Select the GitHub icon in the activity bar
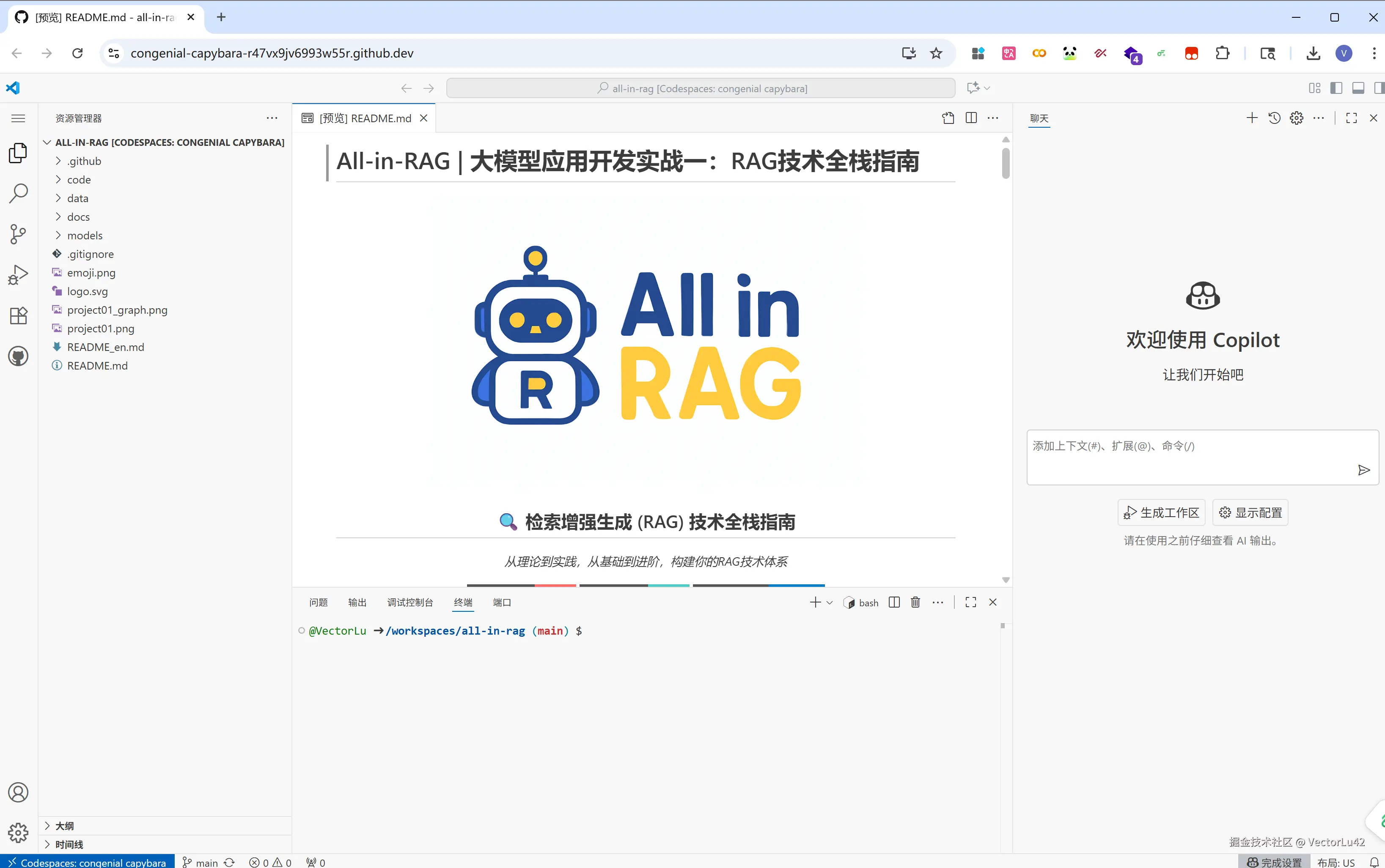Screen dimensions: 1385x868 point(18,356)
